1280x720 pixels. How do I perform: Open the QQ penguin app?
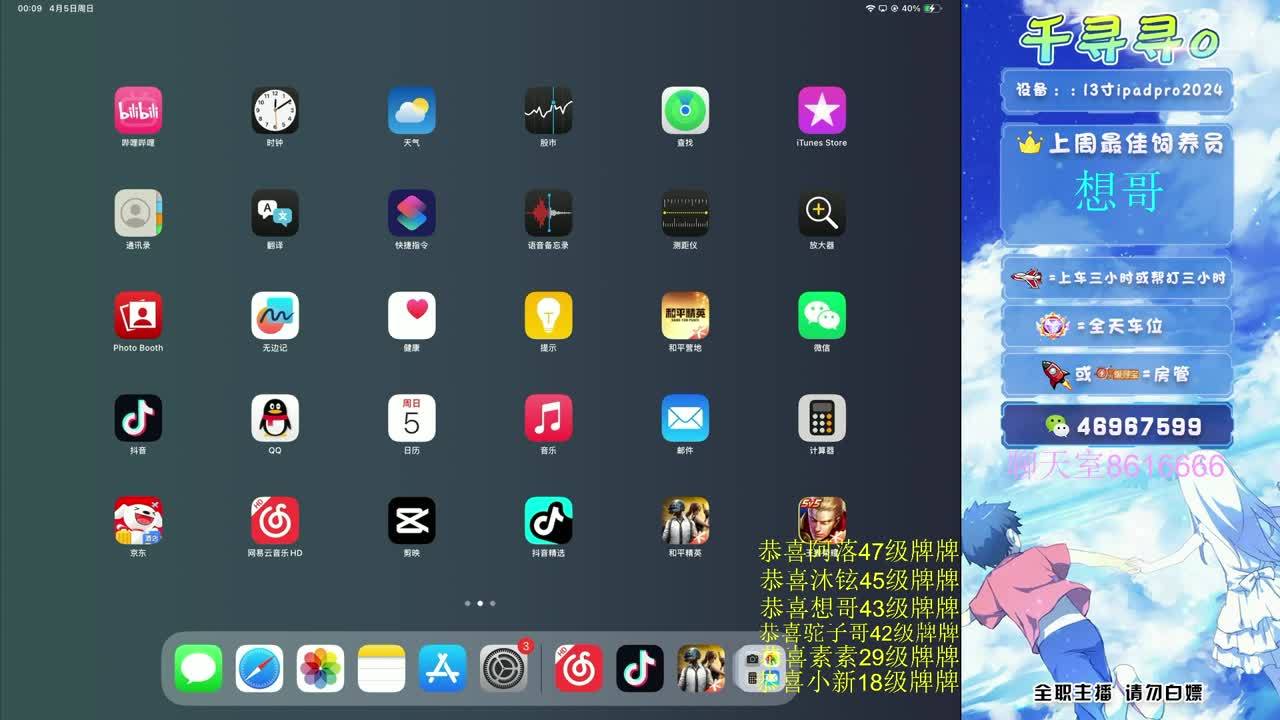(x=275, y=418)
